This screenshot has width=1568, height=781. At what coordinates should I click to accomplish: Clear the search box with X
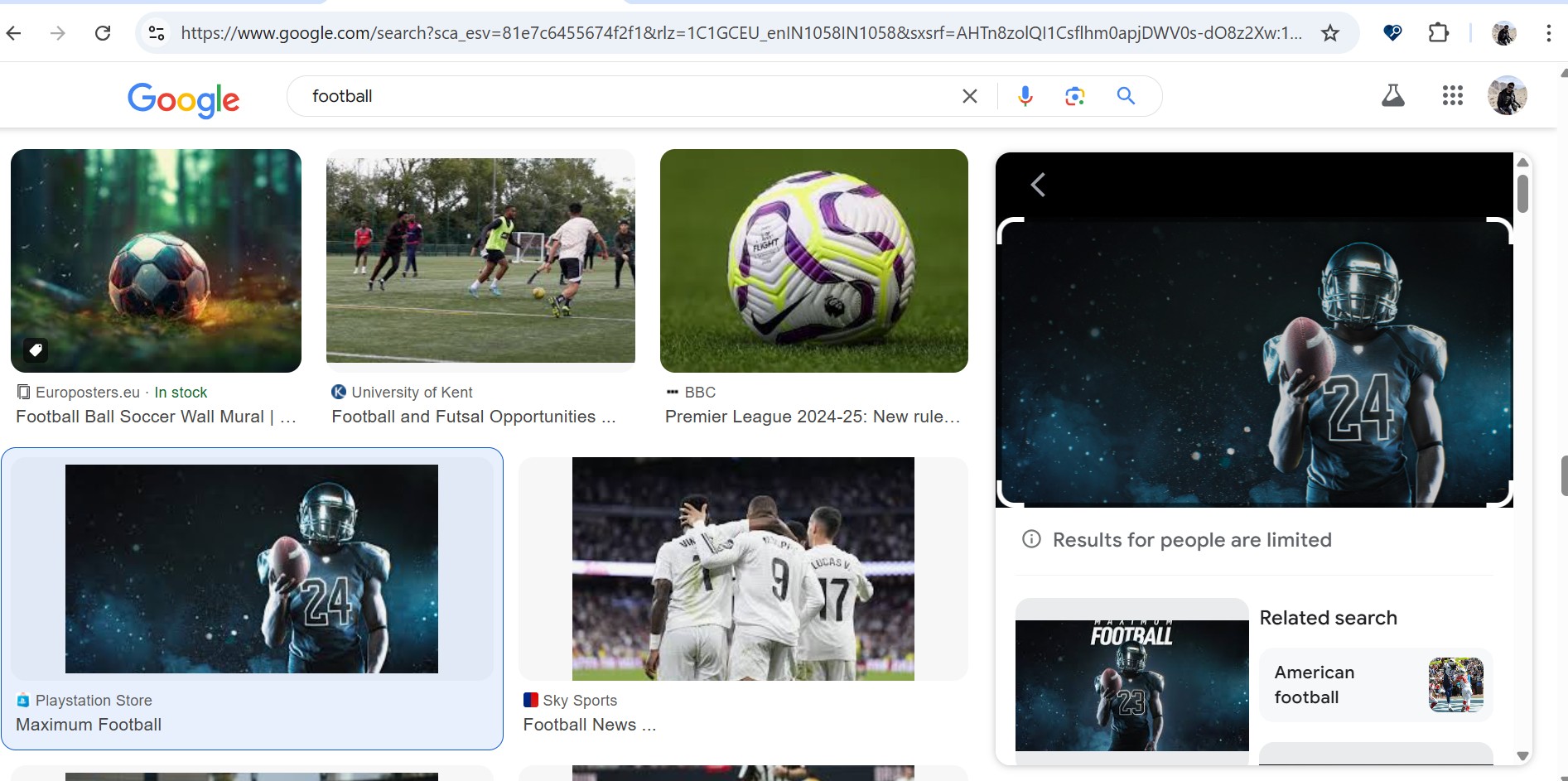[x=969, y=96]
